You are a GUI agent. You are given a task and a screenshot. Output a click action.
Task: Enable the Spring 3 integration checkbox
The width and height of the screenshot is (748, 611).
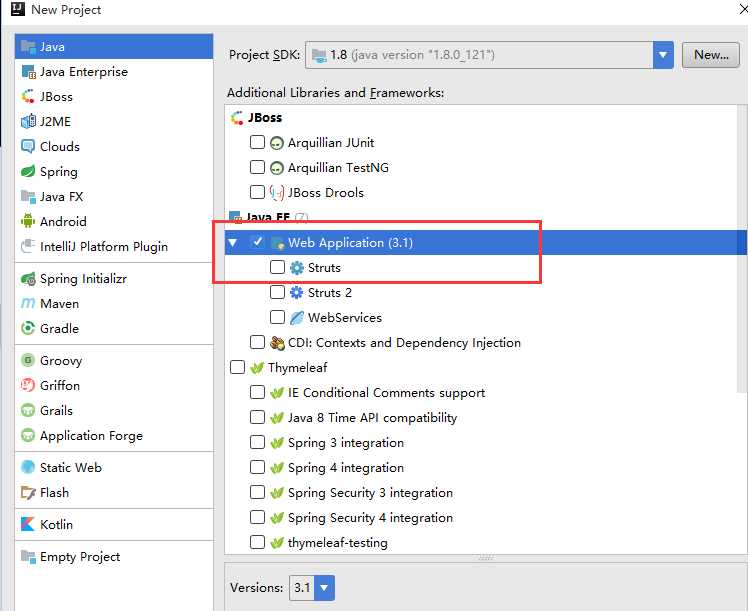[x=257, y=442]
